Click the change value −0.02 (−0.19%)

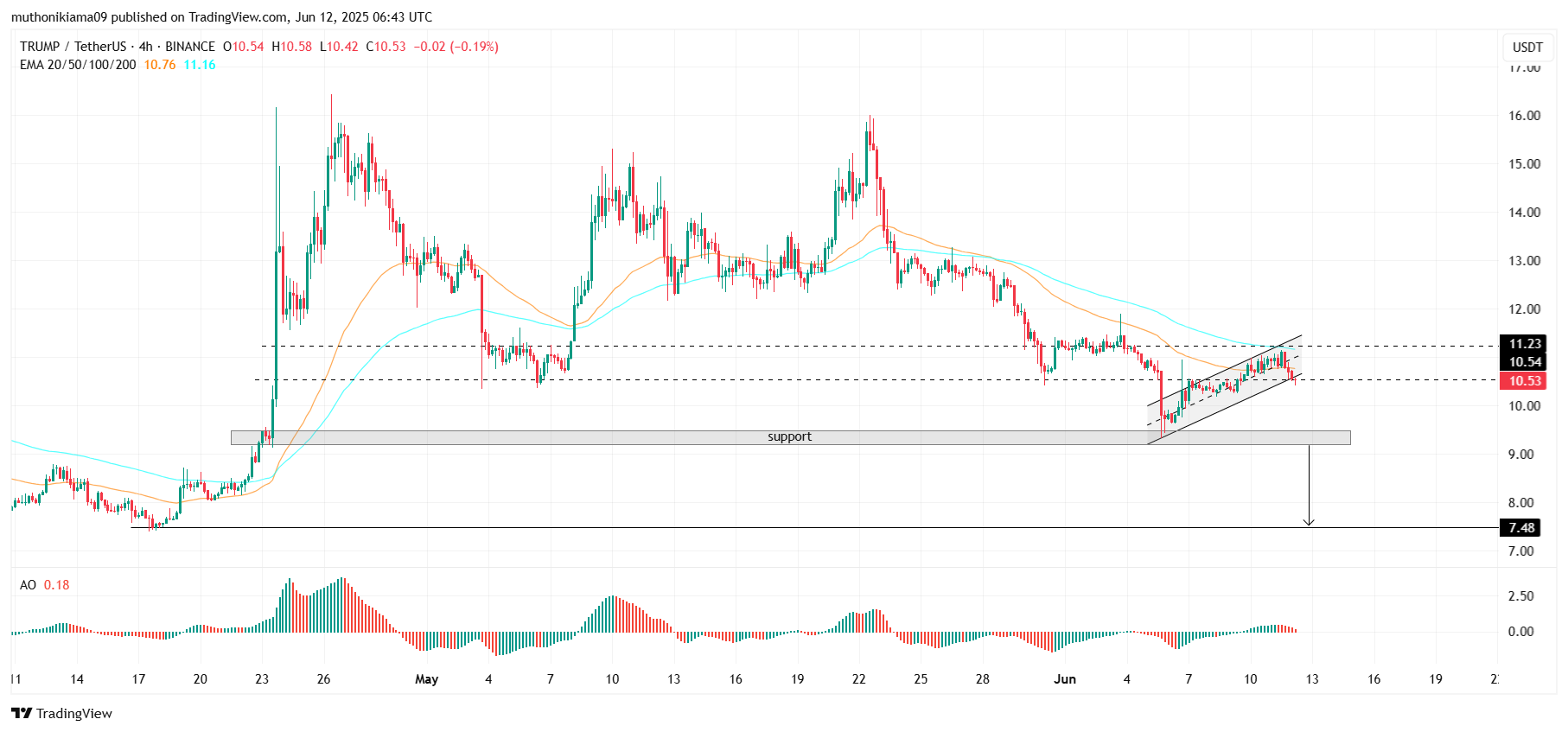[456, 47]
